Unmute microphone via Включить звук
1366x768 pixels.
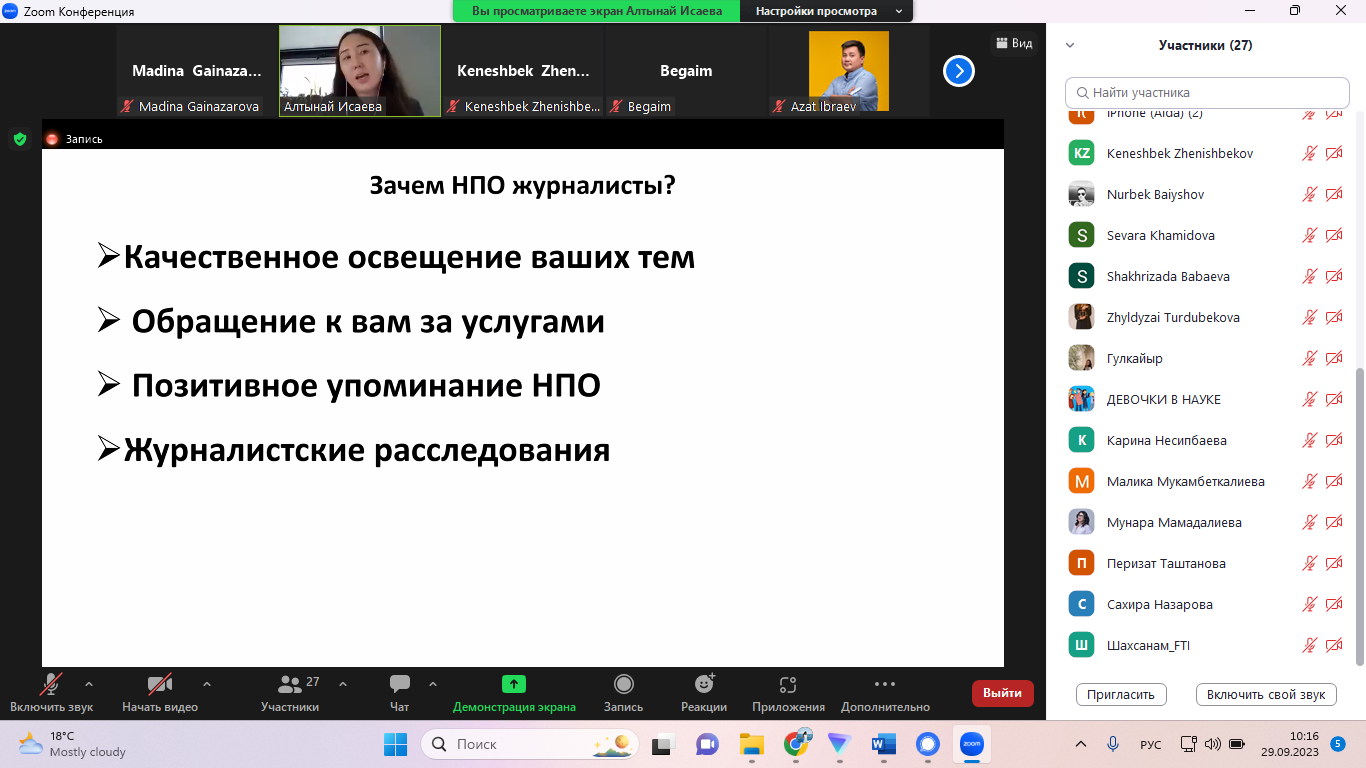pyautogui.click(x=50, y=685)
